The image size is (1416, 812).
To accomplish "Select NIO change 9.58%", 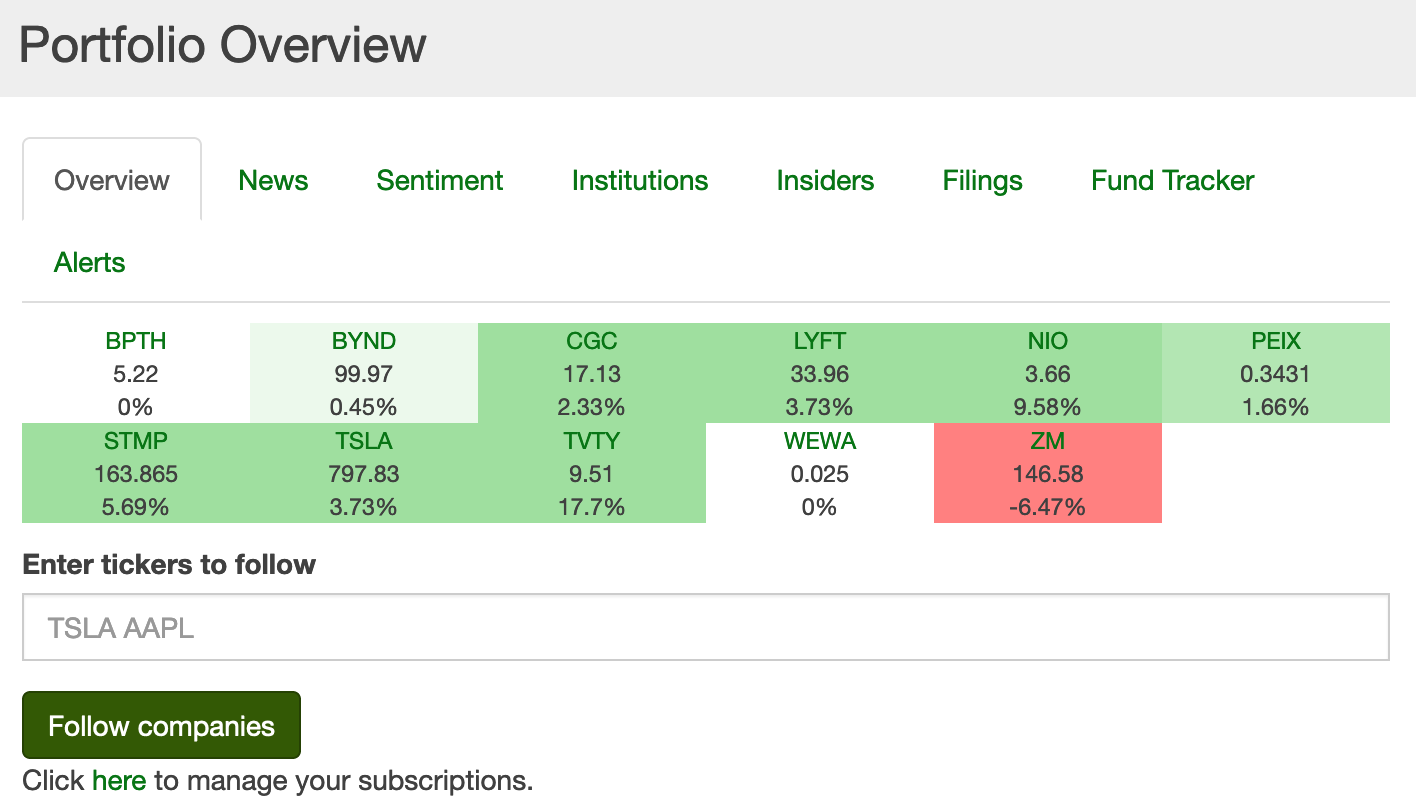I will pyautogui.click(x=1048, y=407).
